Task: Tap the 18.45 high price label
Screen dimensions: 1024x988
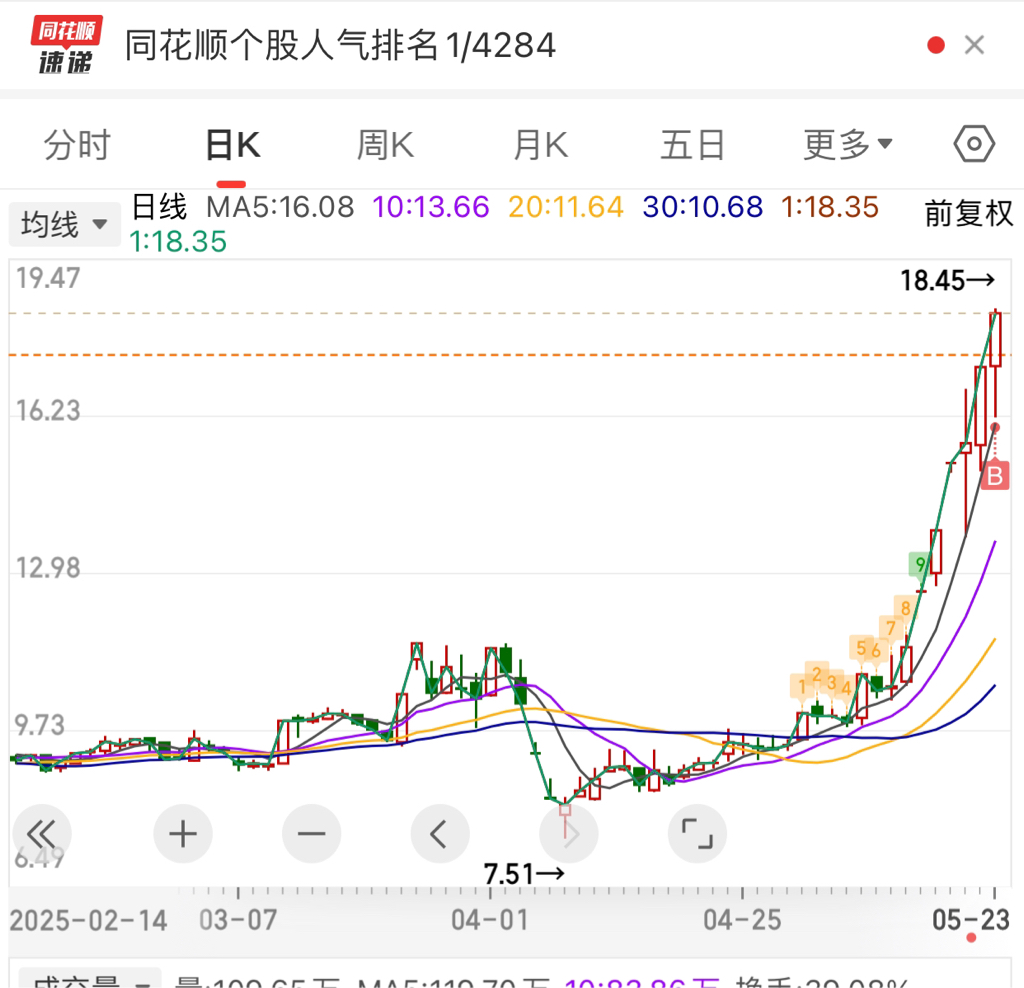Action: click(948, 281)
